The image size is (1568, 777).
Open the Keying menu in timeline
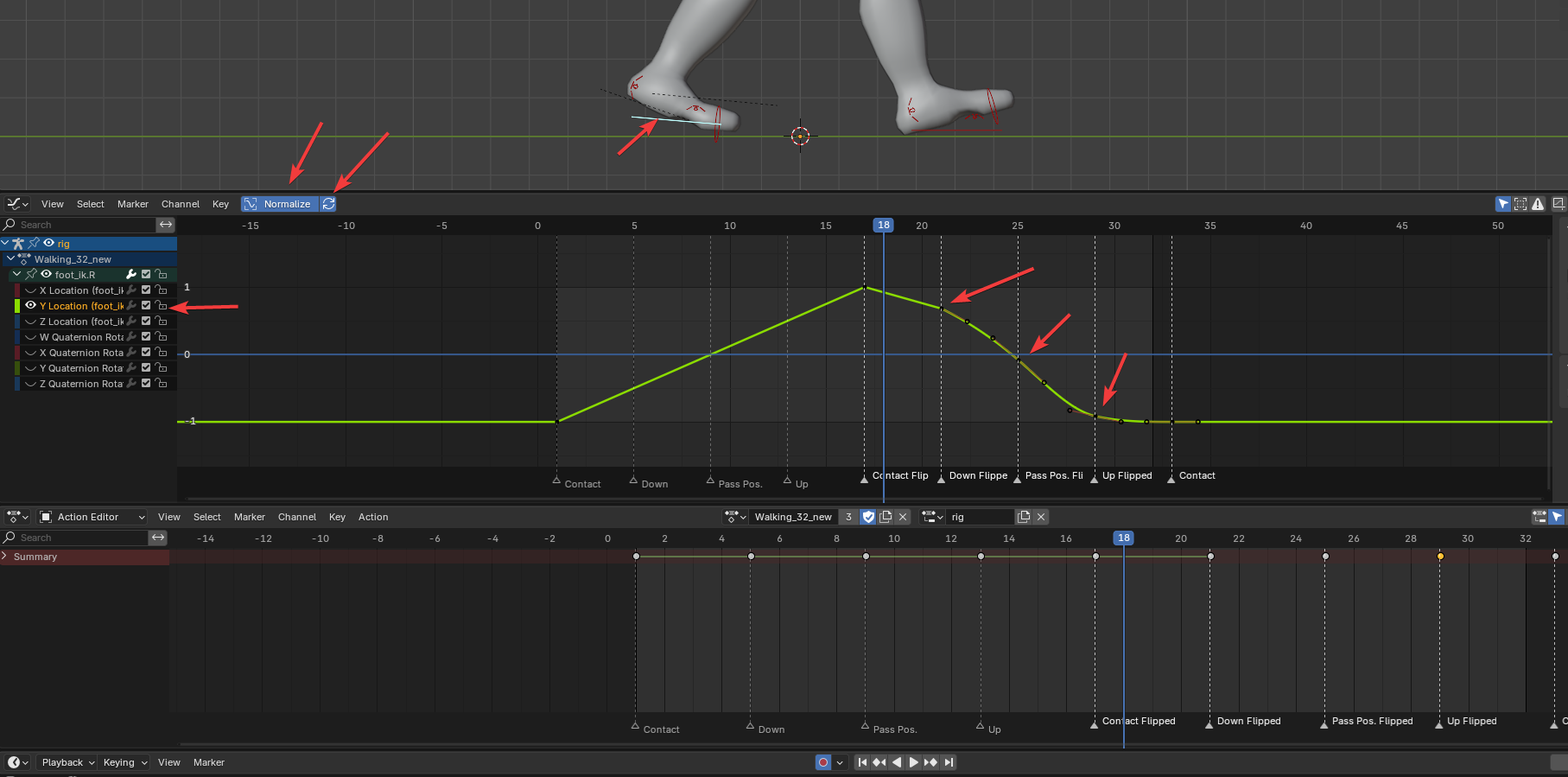click(125, 762)
